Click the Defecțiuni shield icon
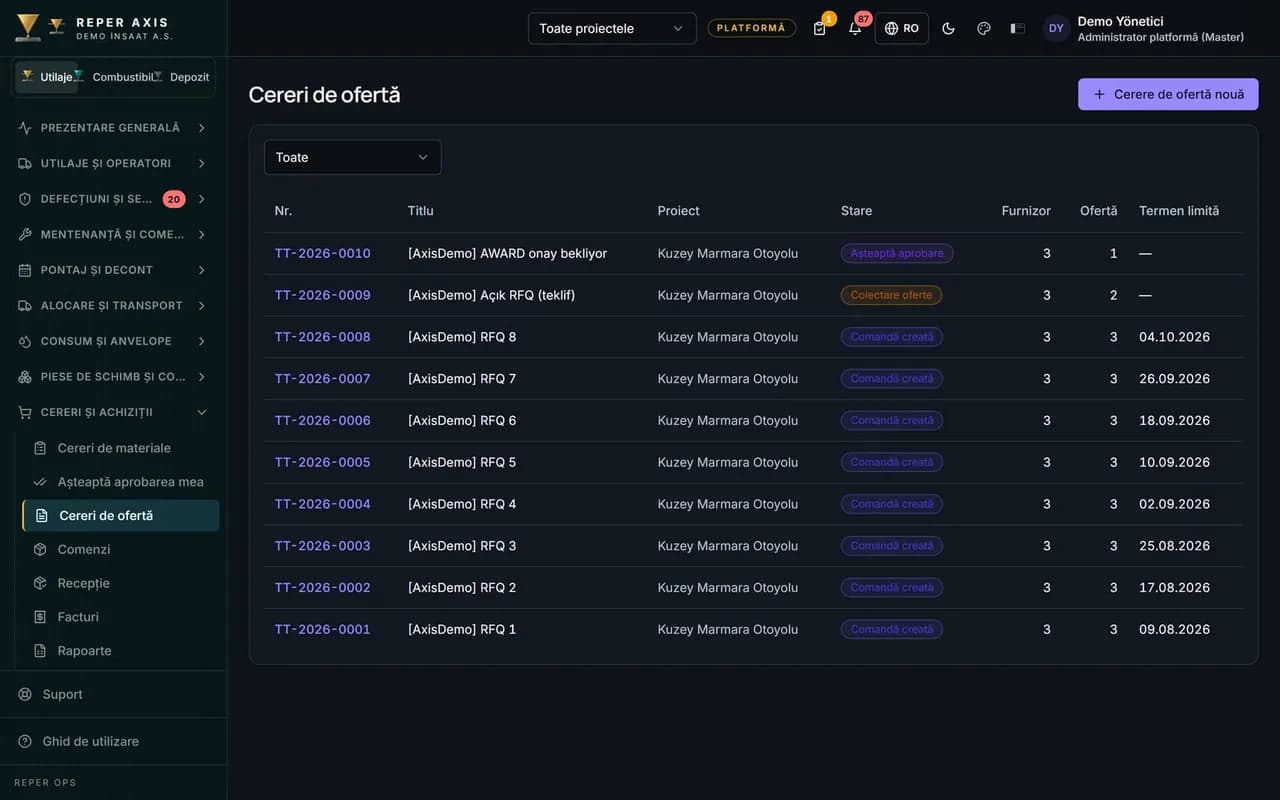Screen dimensions: 1280x800 click(x=25, y=199)
